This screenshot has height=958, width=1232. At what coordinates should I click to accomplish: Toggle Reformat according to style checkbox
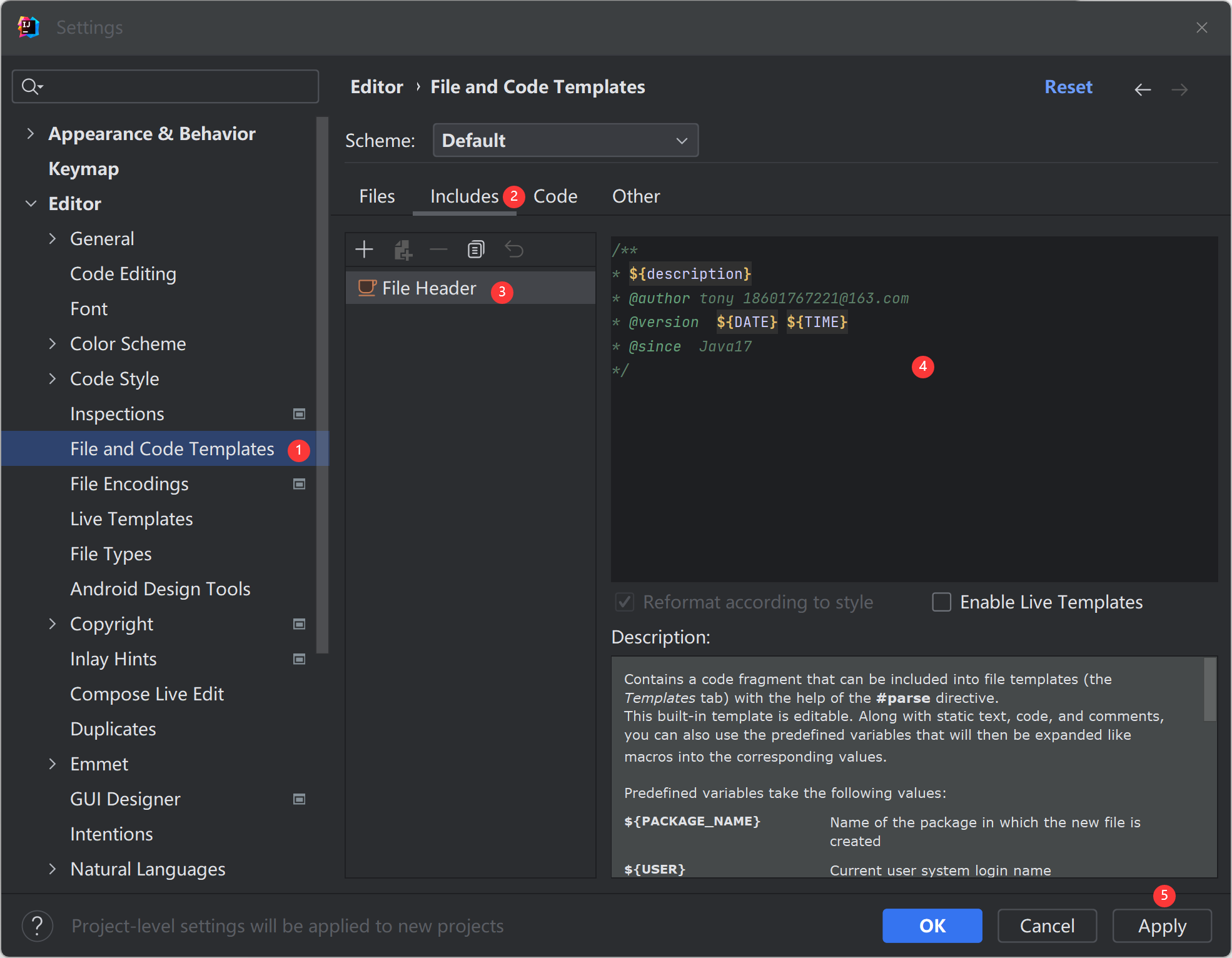pos(625,602)
